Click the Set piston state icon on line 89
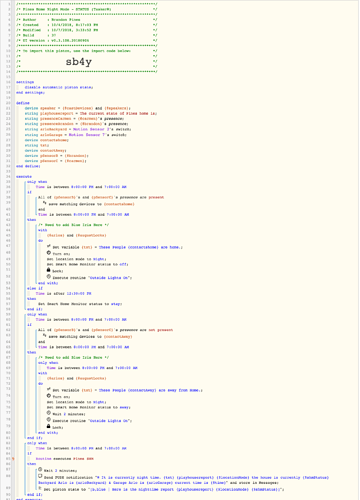 pos(40,488)
